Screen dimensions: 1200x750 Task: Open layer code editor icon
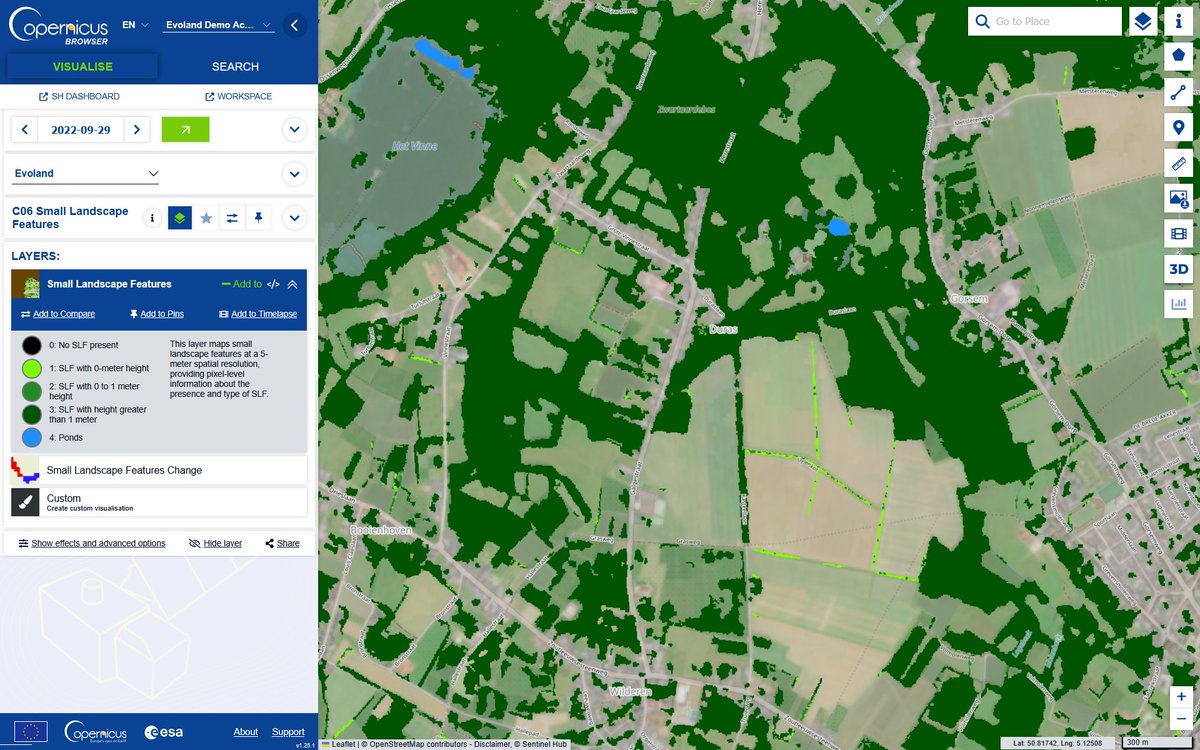273,284
